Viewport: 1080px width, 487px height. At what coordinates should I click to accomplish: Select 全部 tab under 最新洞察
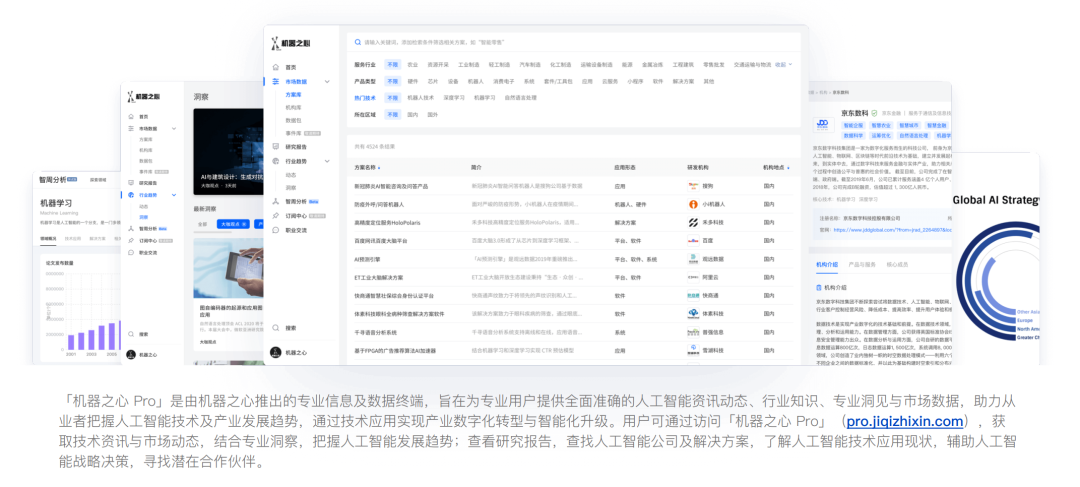pyautogui.click(x=202, y=224)
